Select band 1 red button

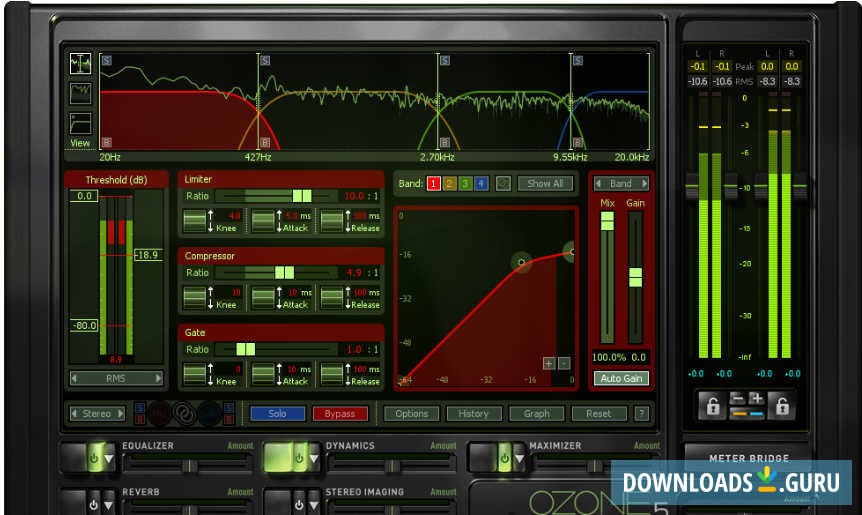[x=434, y=184]
